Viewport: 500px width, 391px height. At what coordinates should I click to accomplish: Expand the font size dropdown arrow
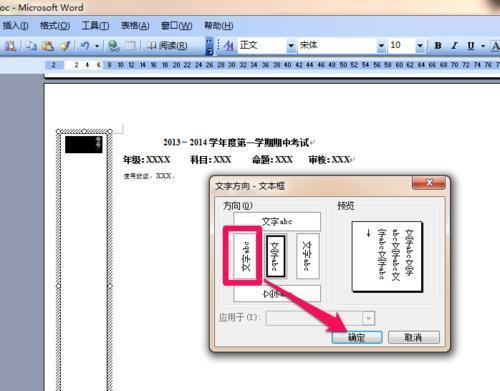pos(420,45)
